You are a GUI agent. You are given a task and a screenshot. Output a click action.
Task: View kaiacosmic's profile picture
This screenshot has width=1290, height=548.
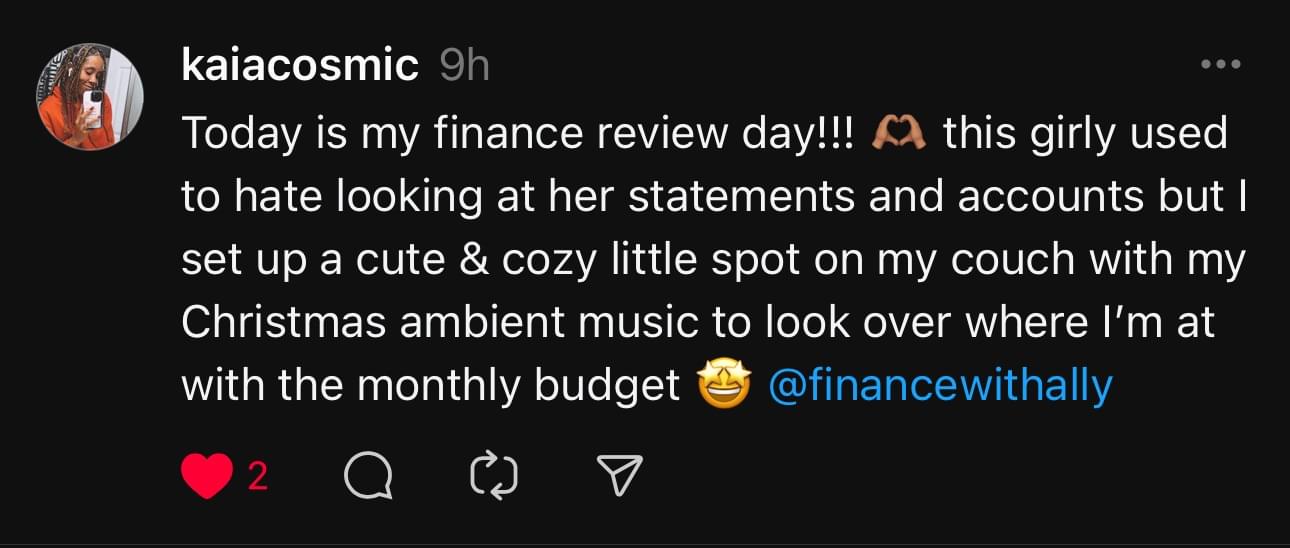pos(91,97)
